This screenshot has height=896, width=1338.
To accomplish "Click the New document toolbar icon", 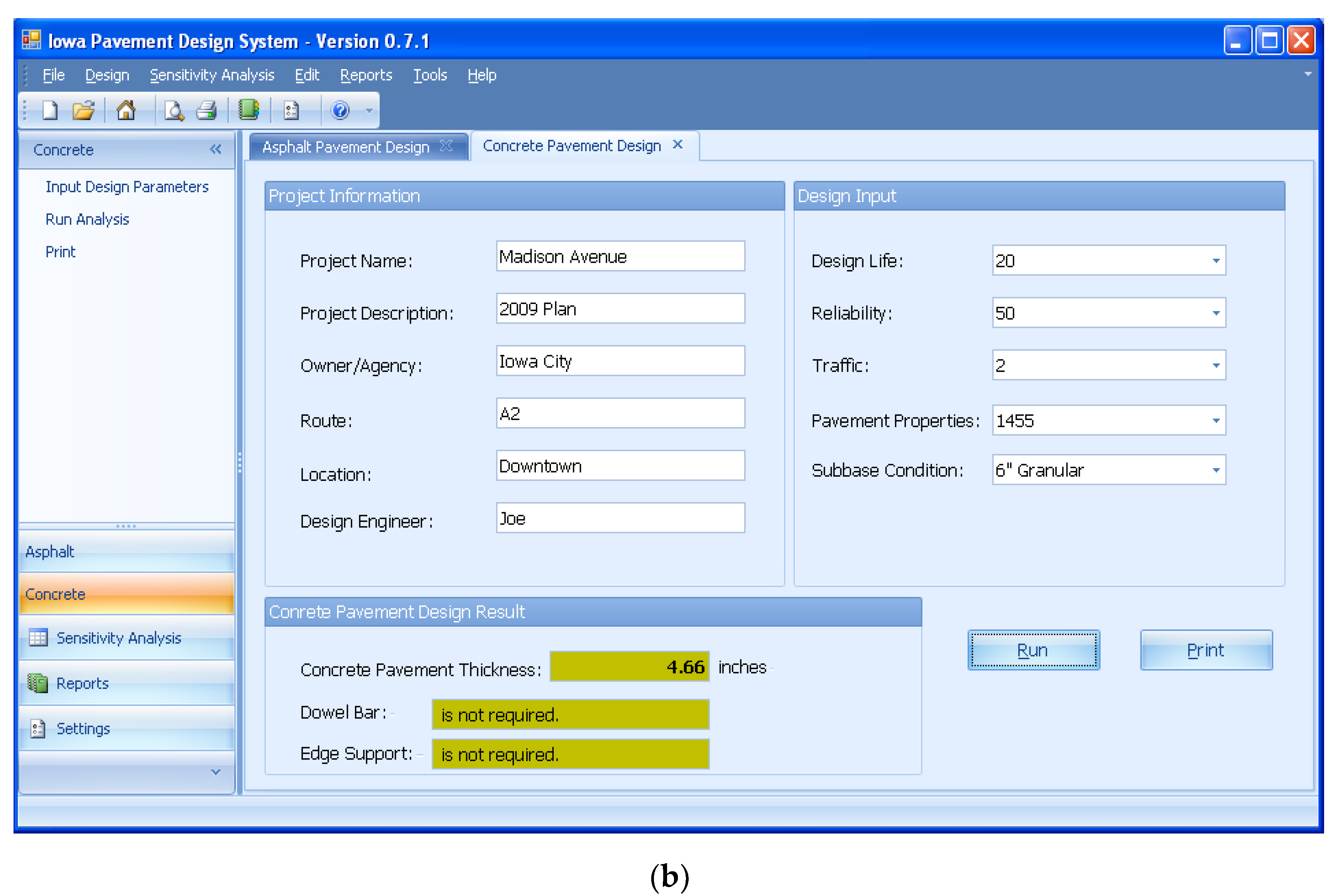I will tap(50, 110).
